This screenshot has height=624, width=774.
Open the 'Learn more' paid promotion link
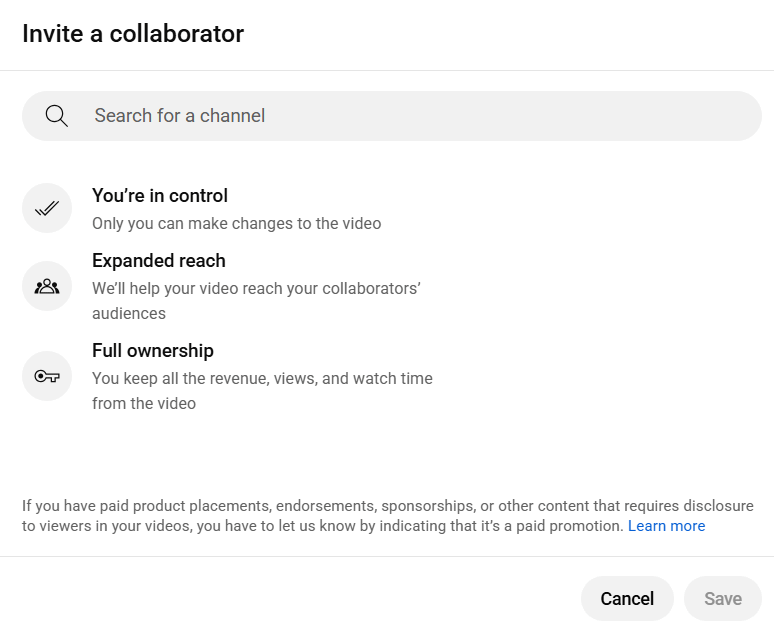click(666, 526)
